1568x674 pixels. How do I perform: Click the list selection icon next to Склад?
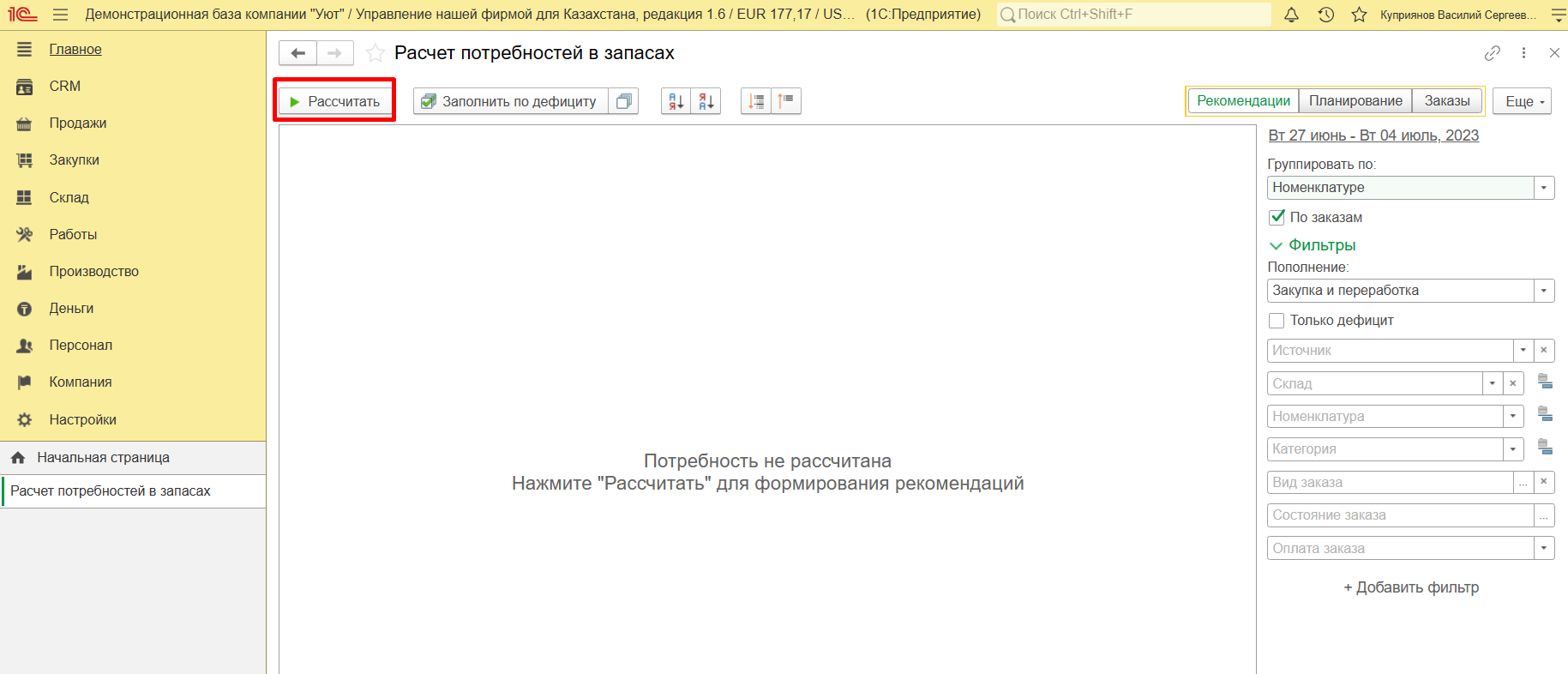1545,382
